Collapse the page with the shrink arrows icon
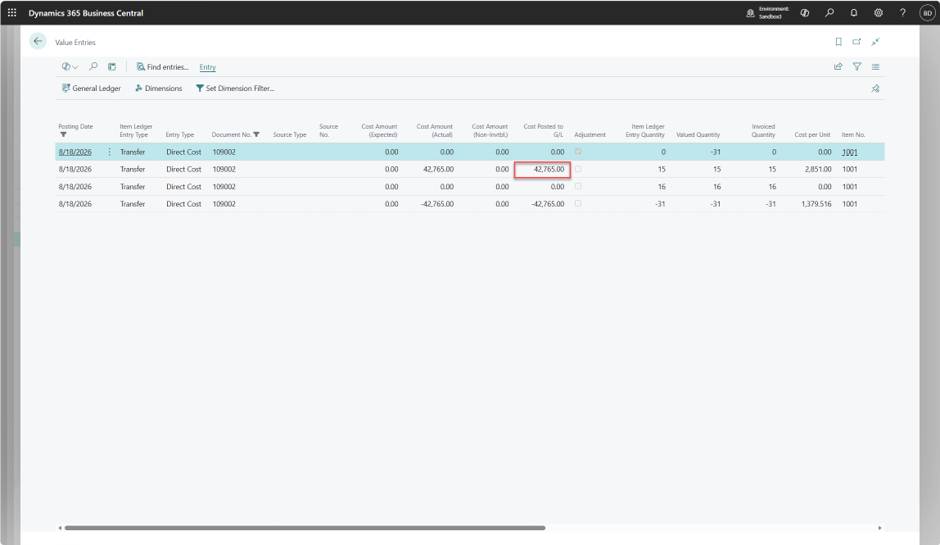 (875, 41)
